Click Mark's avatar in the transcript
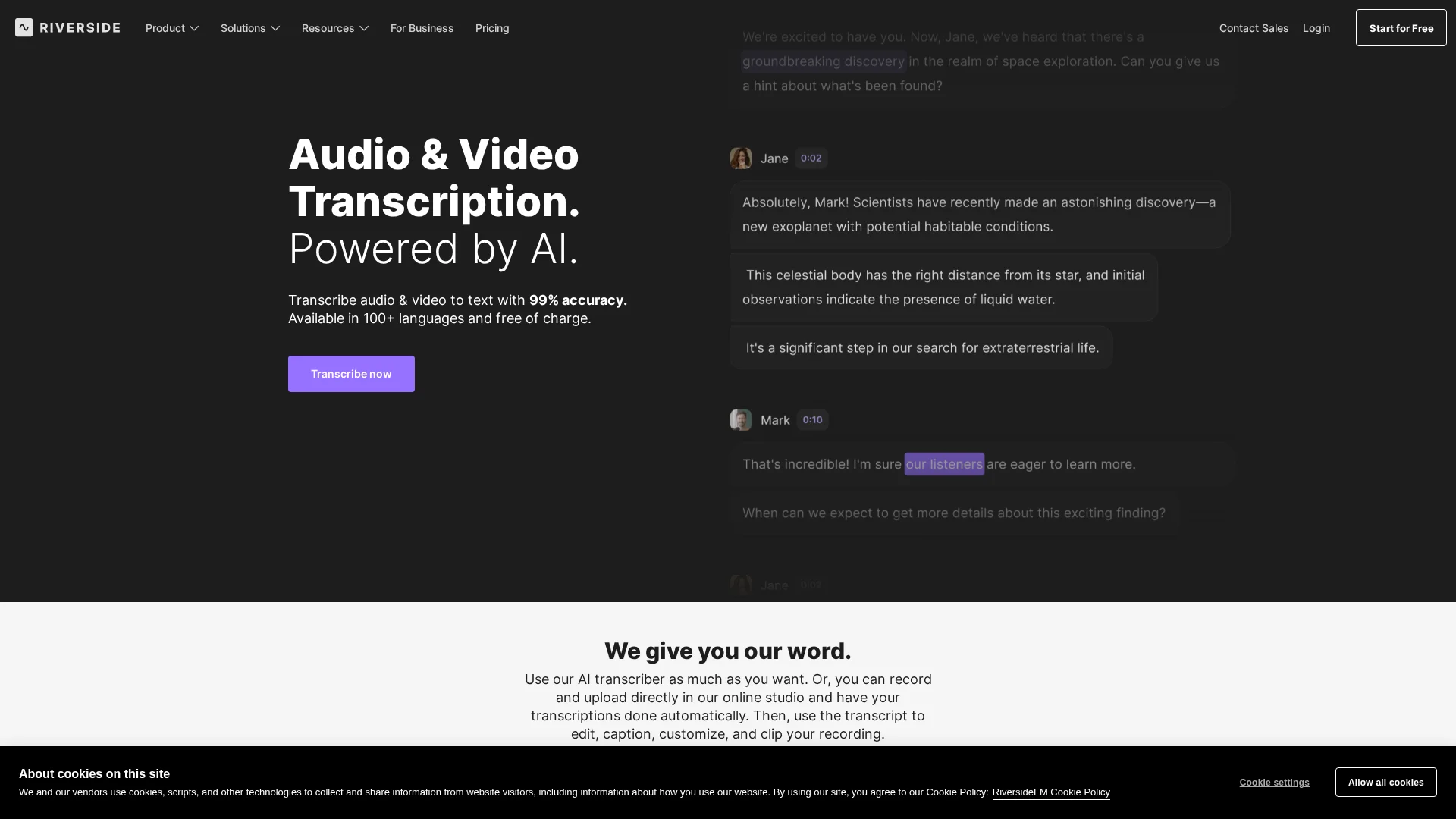The height and width of the screenshot is (819, 1456). tap(740, 420)
